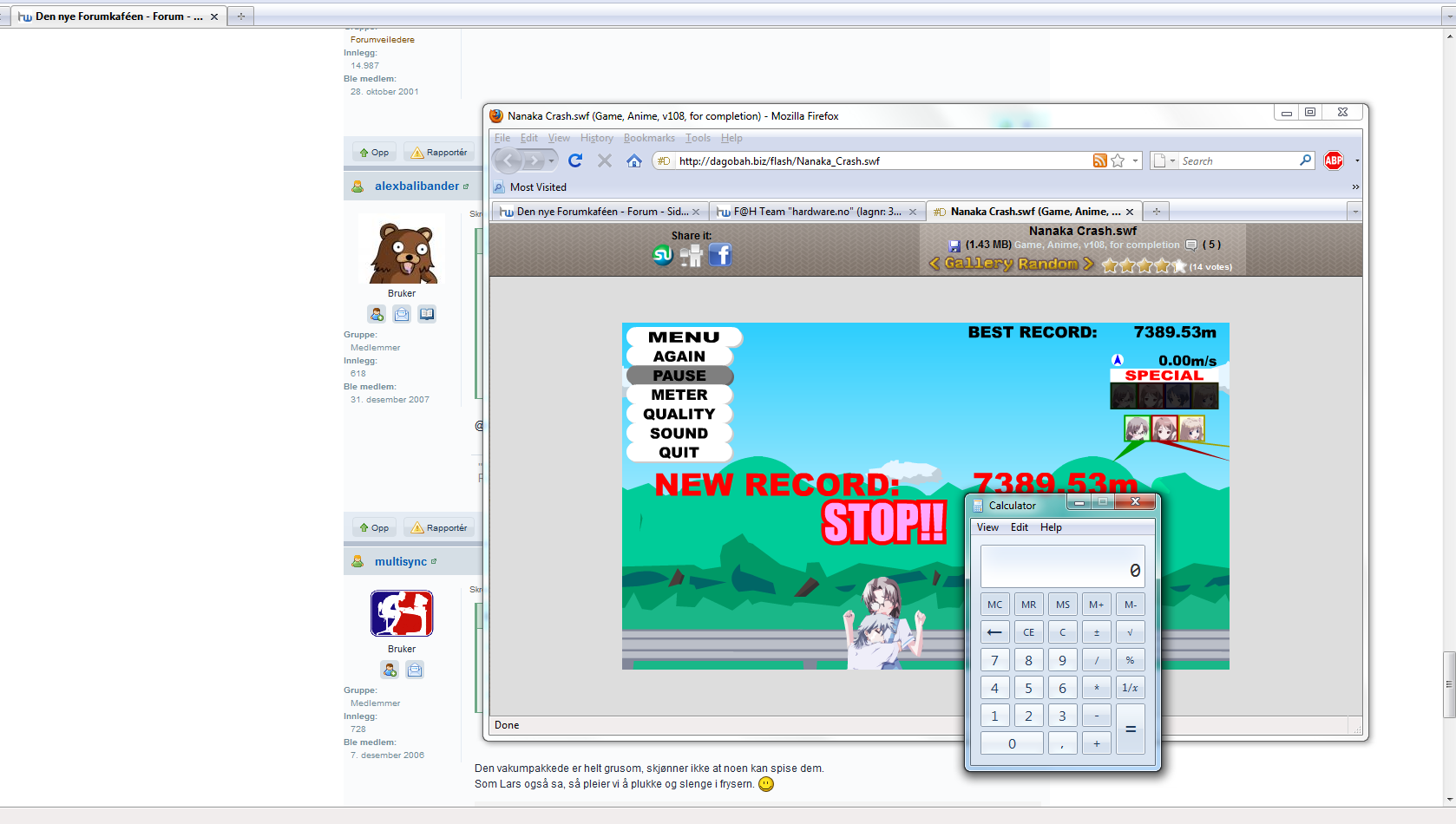This screenshot has height=824, width=1456.
Task: Share on Digg icon
Action: 692,255
